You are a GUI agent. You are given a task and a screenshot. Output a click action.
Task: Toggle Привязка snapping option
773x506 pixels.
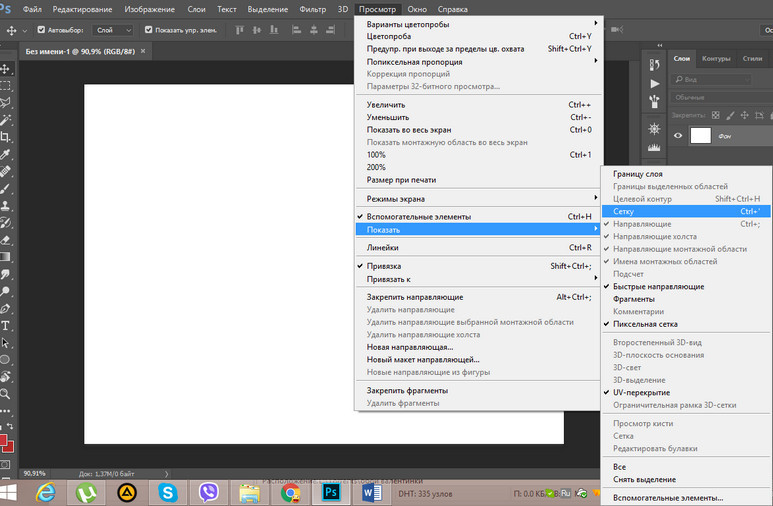click(x=478, y=266)
